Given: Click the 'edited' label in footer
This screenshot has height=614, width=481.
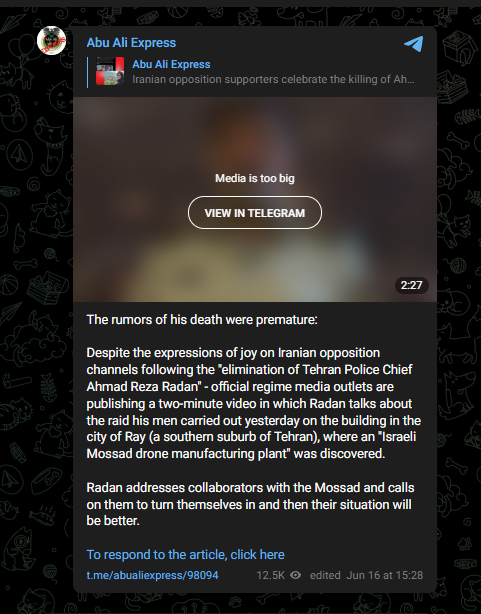Looking at the screenshot, I should click(325, 575).
